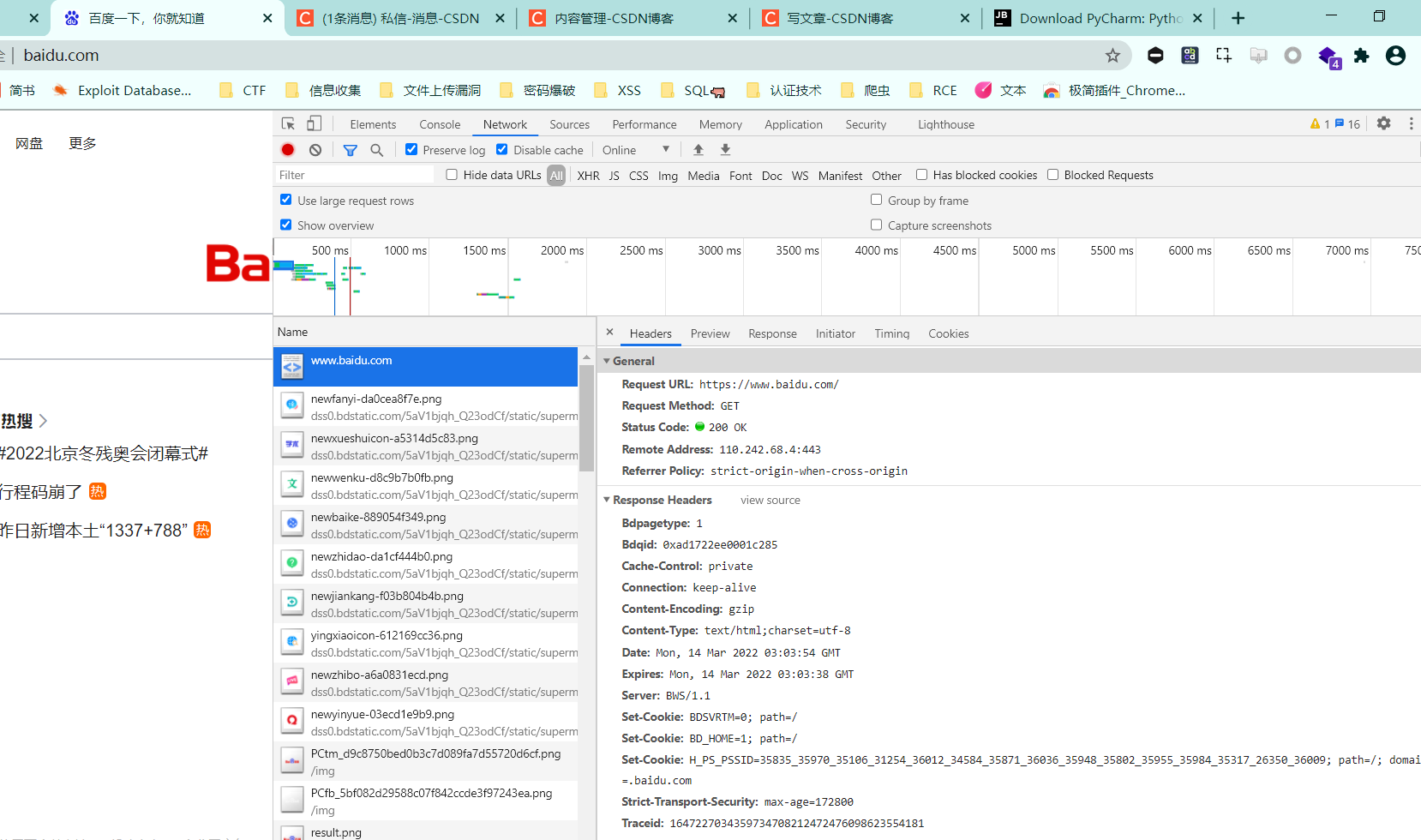Viewport: 1421px width, 840px height.
Task: Open the Chrome extensions puzzle icon
Action: (x=1361, y=56)
